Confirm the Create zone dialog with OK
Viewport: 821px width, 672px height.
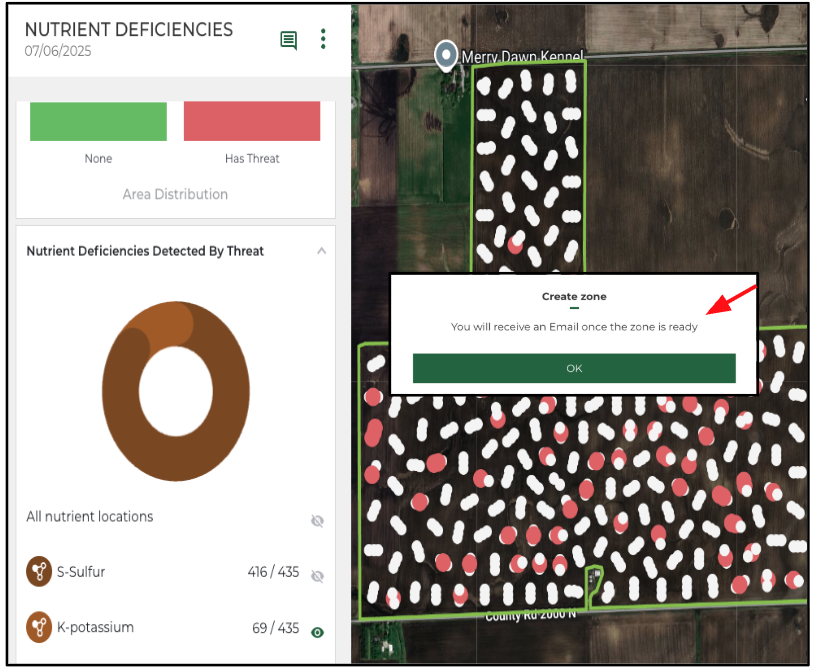pos(574,368)
